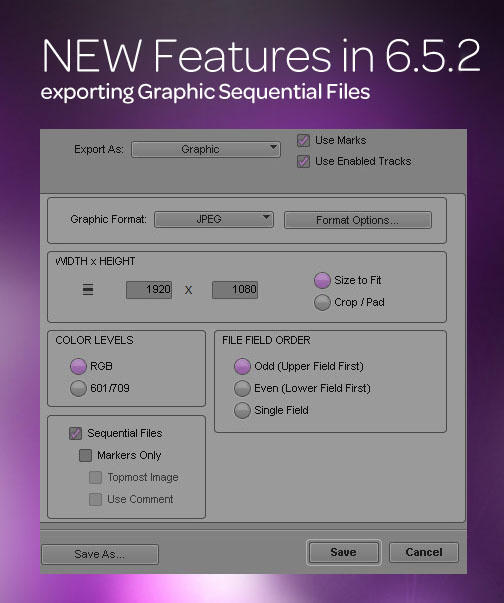Cancel the export settings dialog
This screenshot has height=603, width=504.
424,552
